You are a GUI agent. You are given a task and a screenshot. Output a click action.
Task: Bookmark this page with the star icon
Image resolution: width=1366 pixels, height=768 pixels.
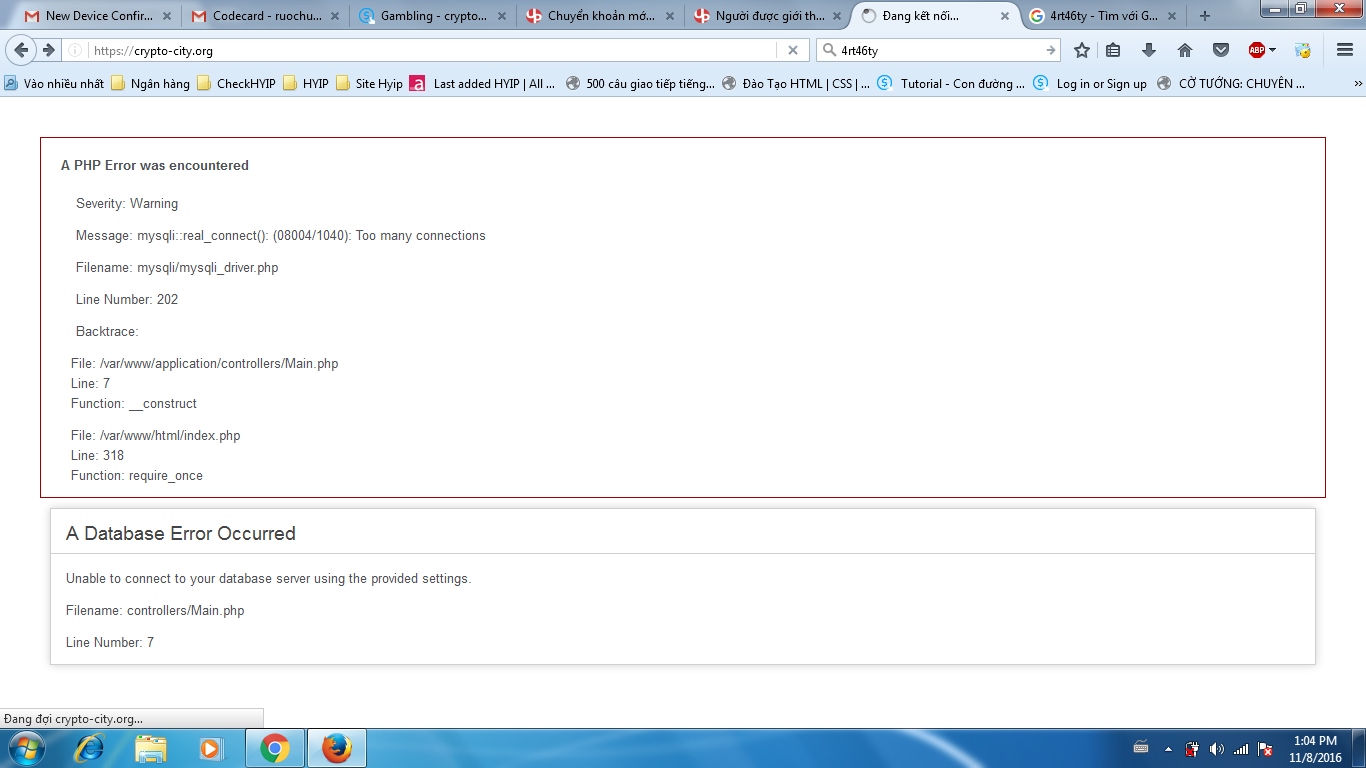pos(1082,50)
